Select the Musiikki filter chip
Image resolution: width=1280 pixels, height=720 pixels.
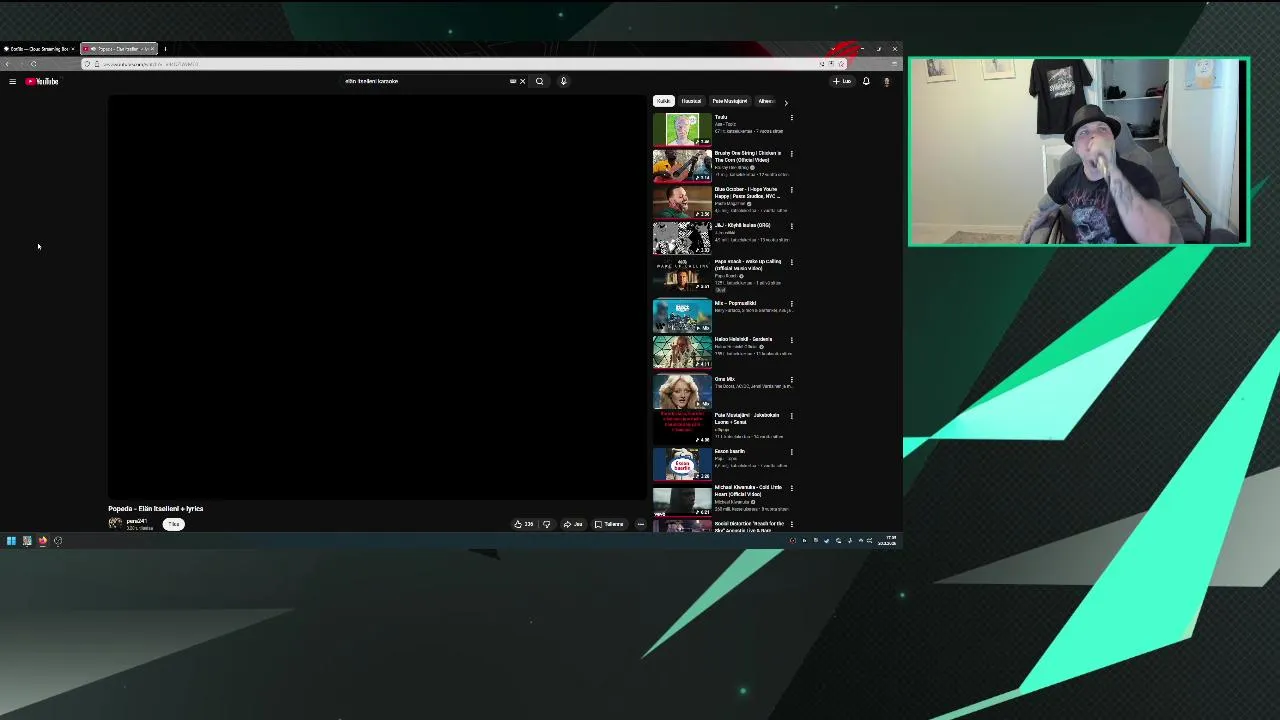(691, 101)
